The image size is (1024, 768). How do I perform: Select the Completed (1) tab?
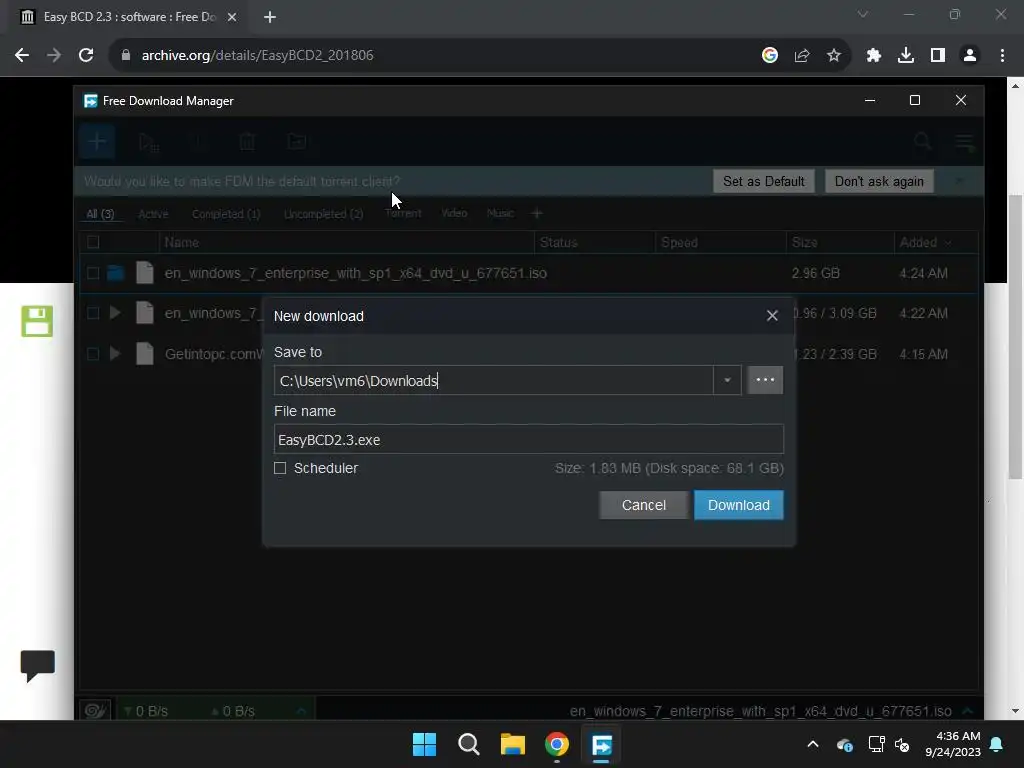pos(226,214)
